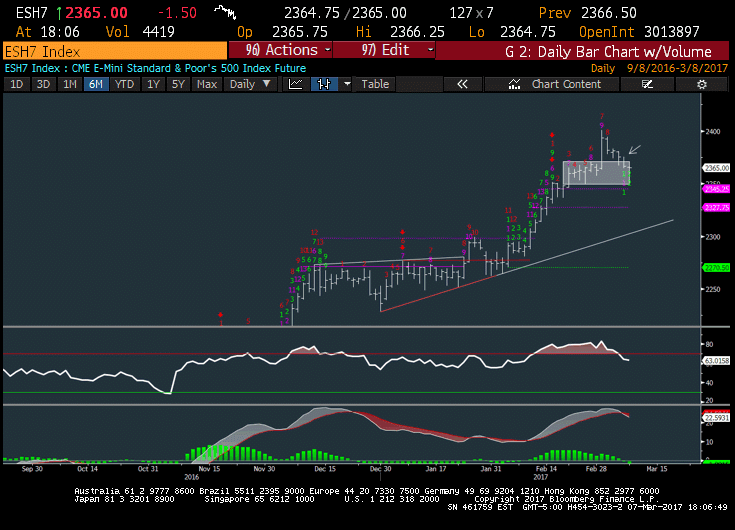
Task: Click the 127 x 7 bid-ask size
Action: click(471, 13)
